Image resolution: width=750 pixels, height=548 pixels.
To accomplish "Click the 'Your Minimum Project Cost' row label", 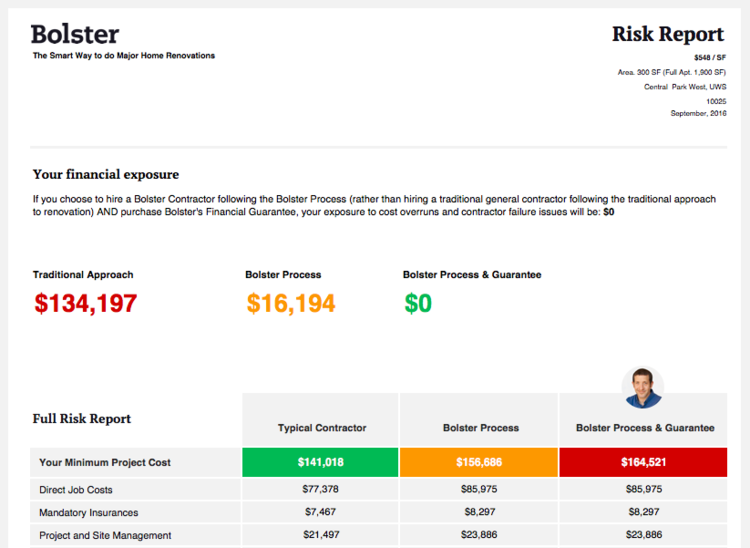I will point(105,462).
